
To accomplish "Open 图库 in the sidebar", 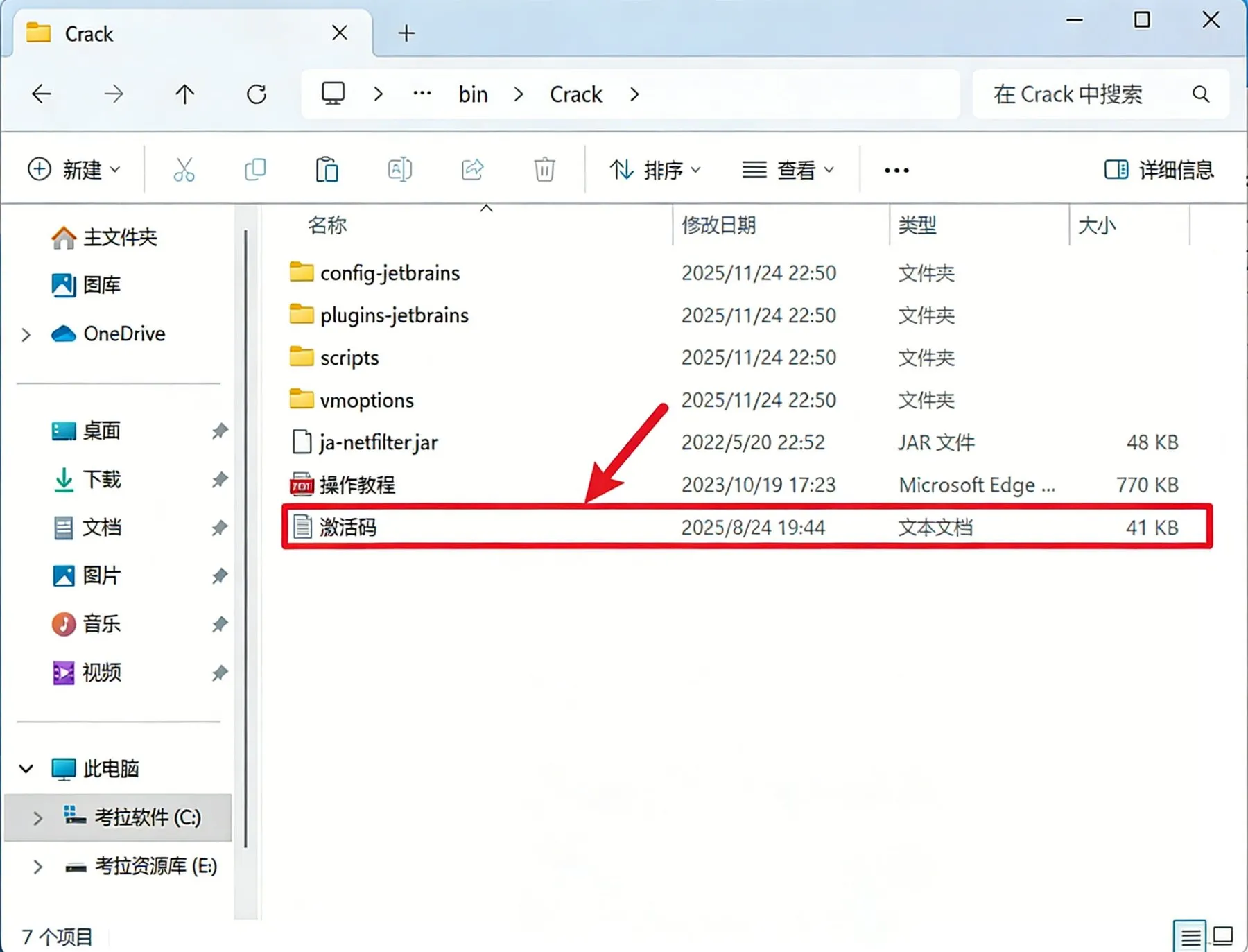I will pyautogui.click(x=86, y=285).
